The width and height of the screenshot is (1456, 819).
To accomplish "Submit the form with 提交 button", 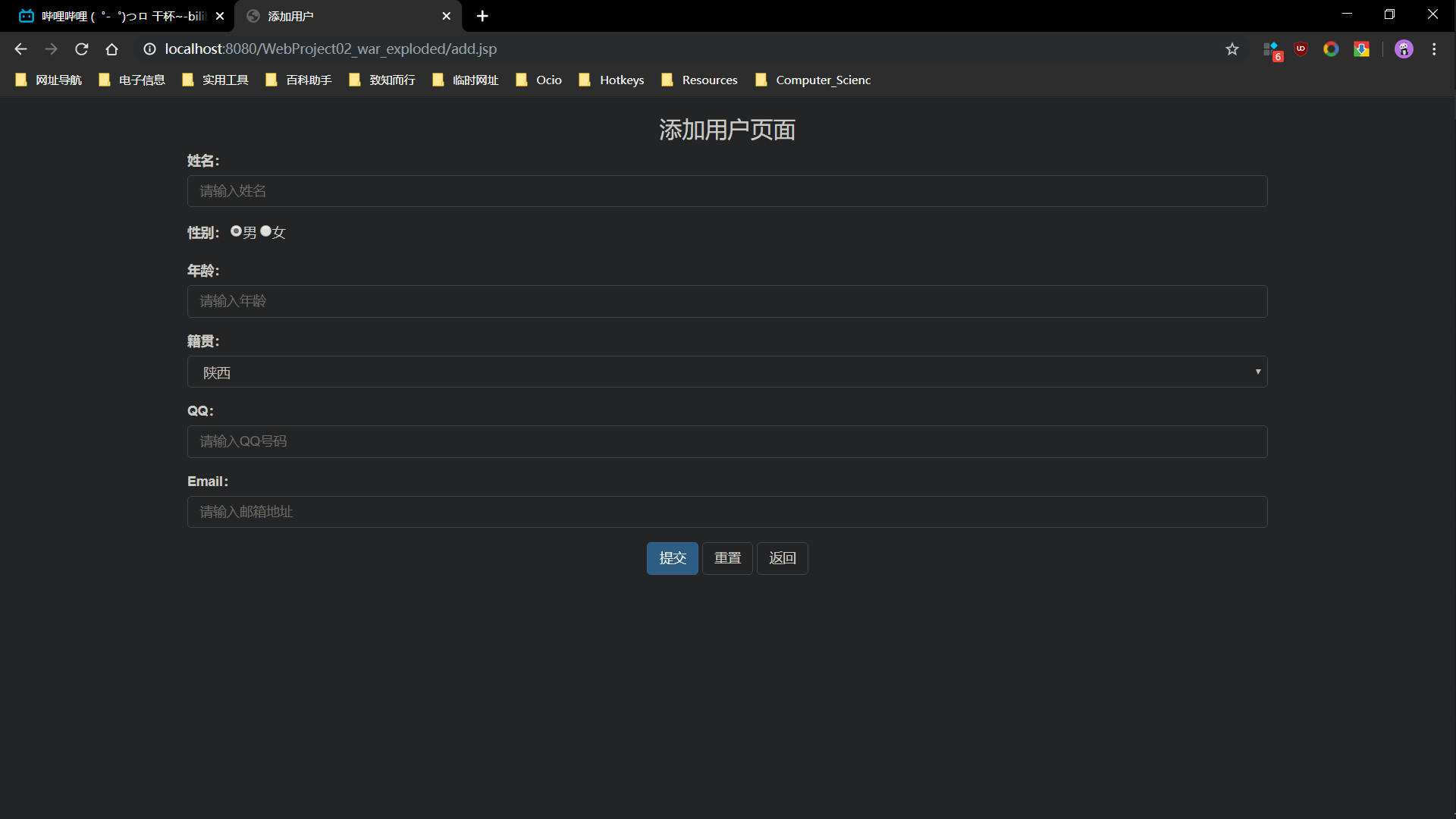I will click(673, 558).
